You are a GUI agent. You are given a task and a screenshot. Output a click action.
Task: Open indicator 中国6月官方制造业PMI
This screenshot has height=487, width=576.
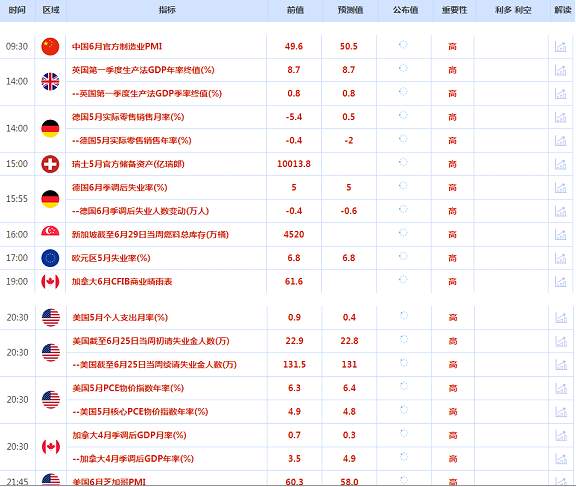pyautogui.click(x=117, y=47)
